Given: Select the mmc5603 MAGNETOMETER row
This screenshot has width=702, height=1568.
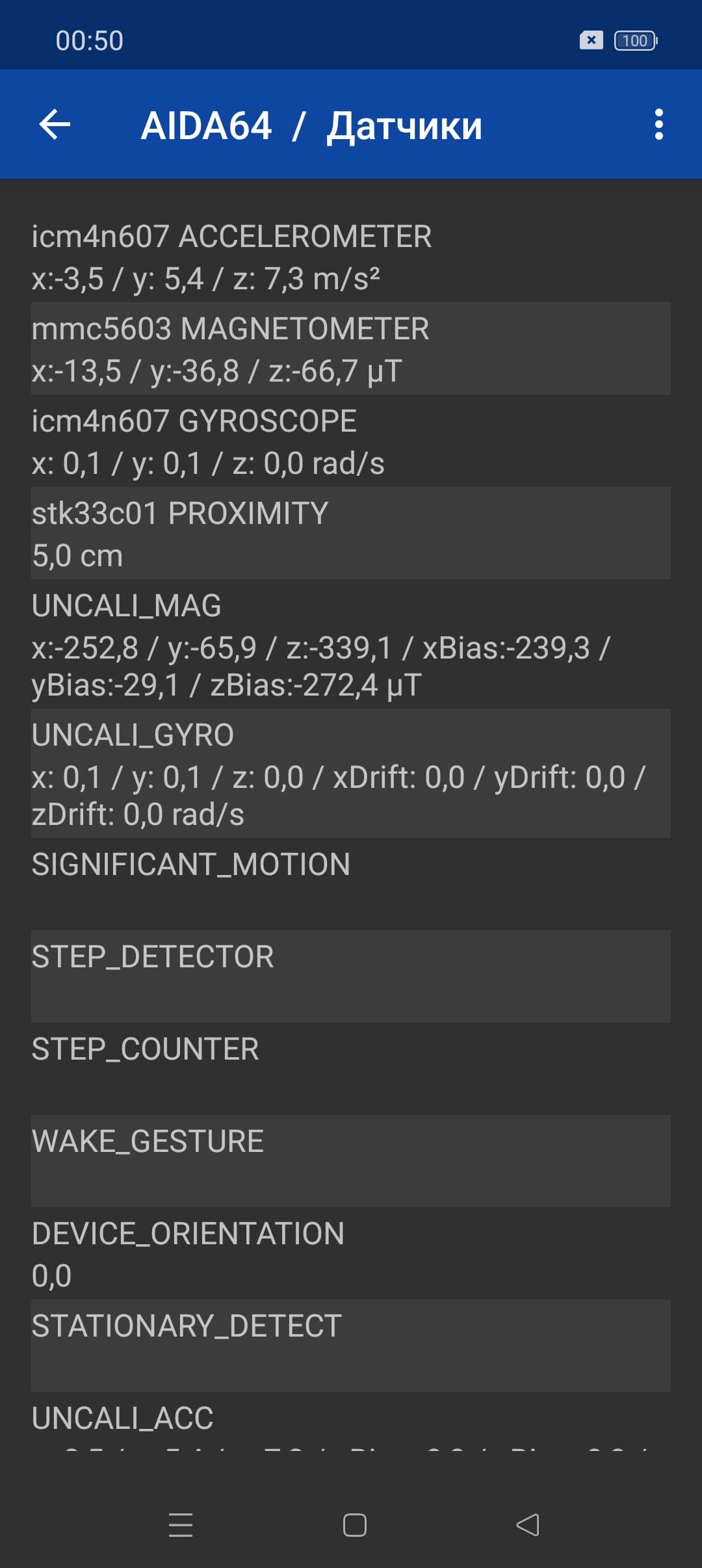Looking at the screenshot, I should pyautogui.click(x=351, y=349).
